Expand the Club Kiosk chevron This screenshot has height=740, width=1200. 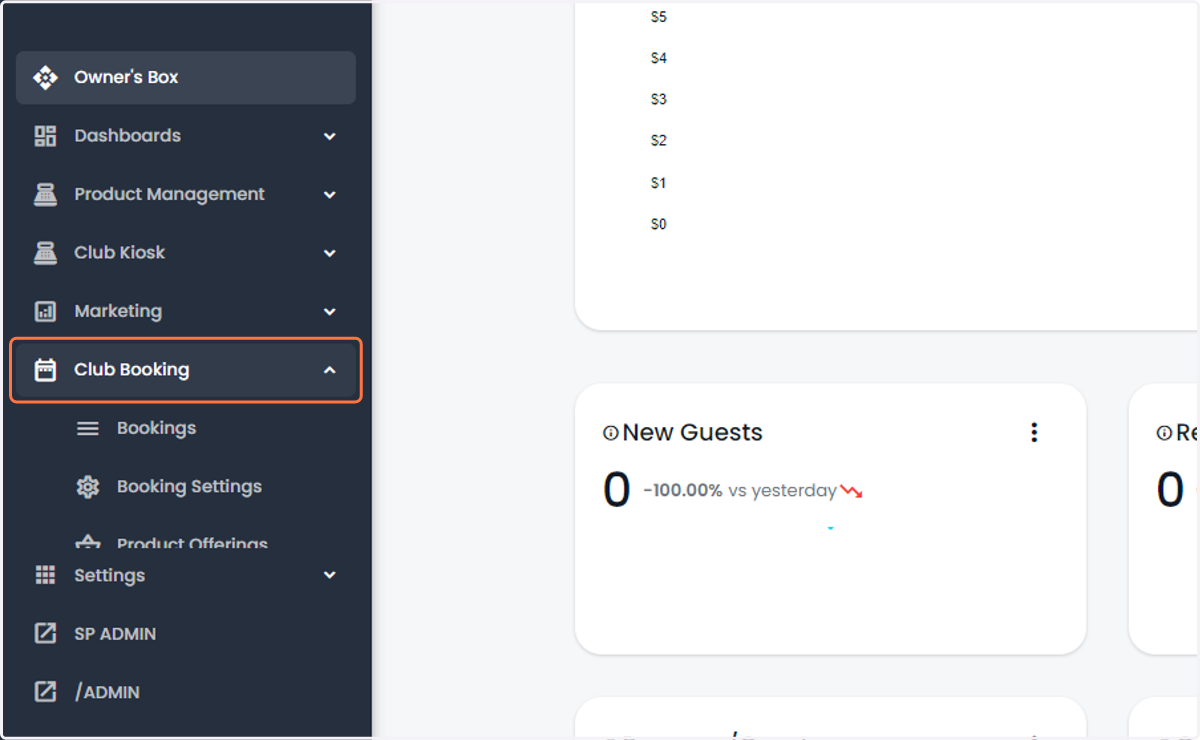pos(330,253)
